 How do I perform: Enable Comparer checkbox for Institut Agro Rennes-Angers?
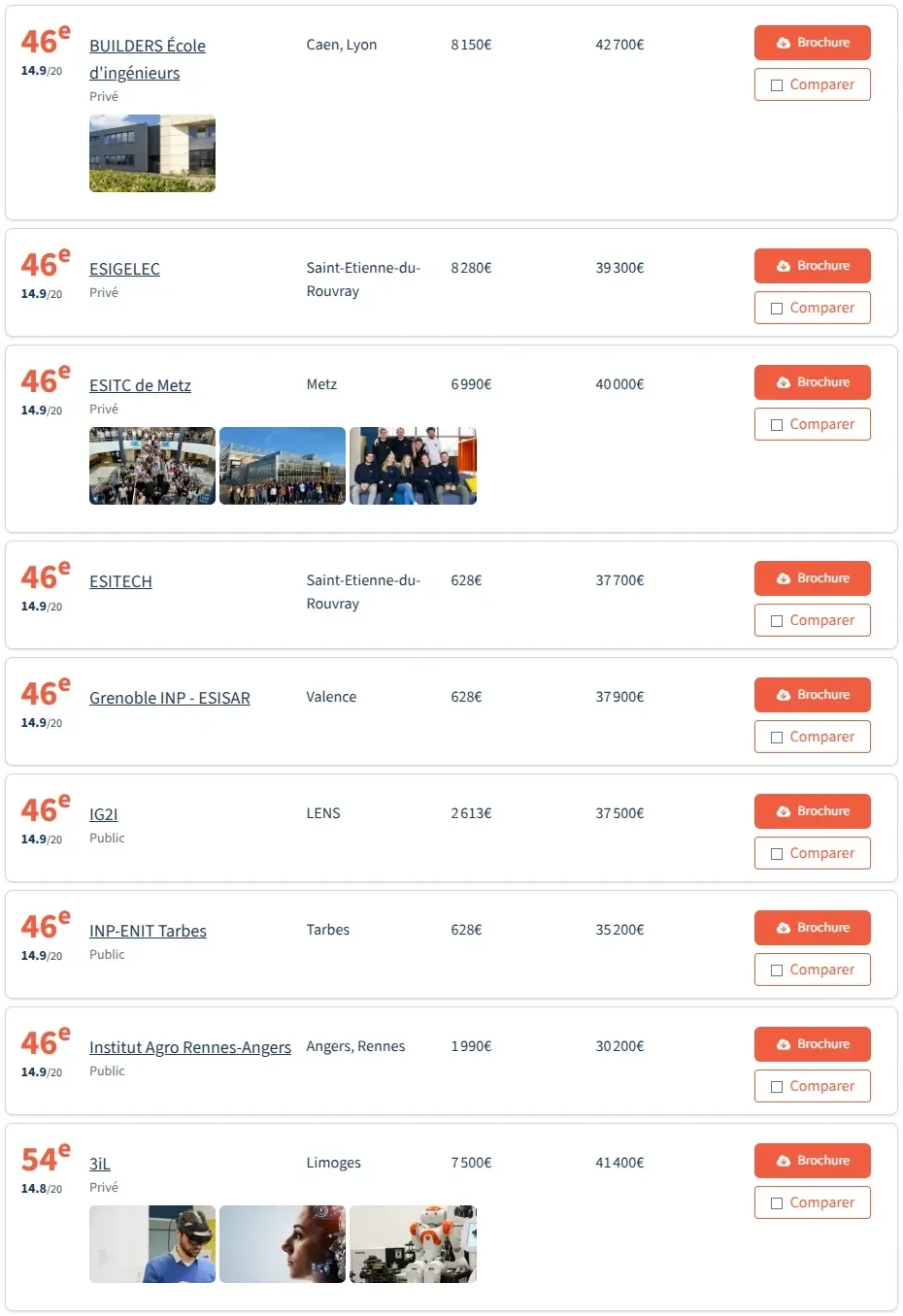[x=777, y=1087]
